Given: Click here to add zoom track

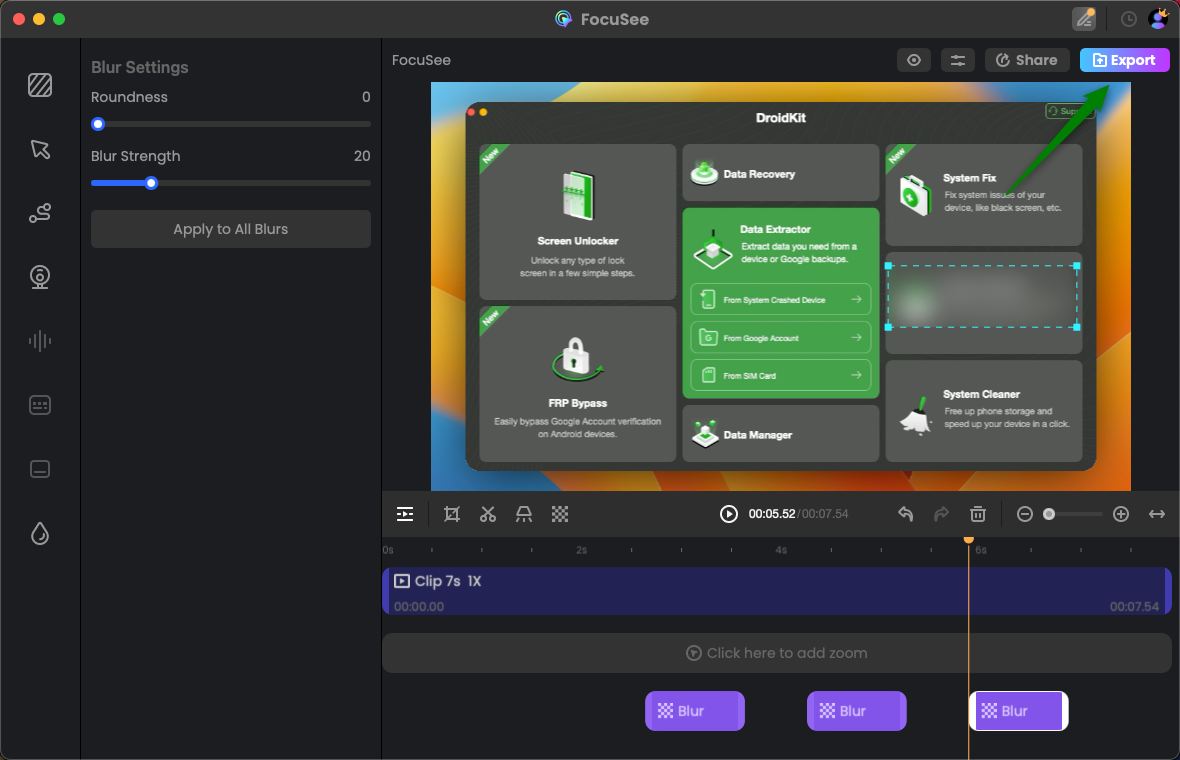Looking at the screenshot, I should click(x=777, y=653).
